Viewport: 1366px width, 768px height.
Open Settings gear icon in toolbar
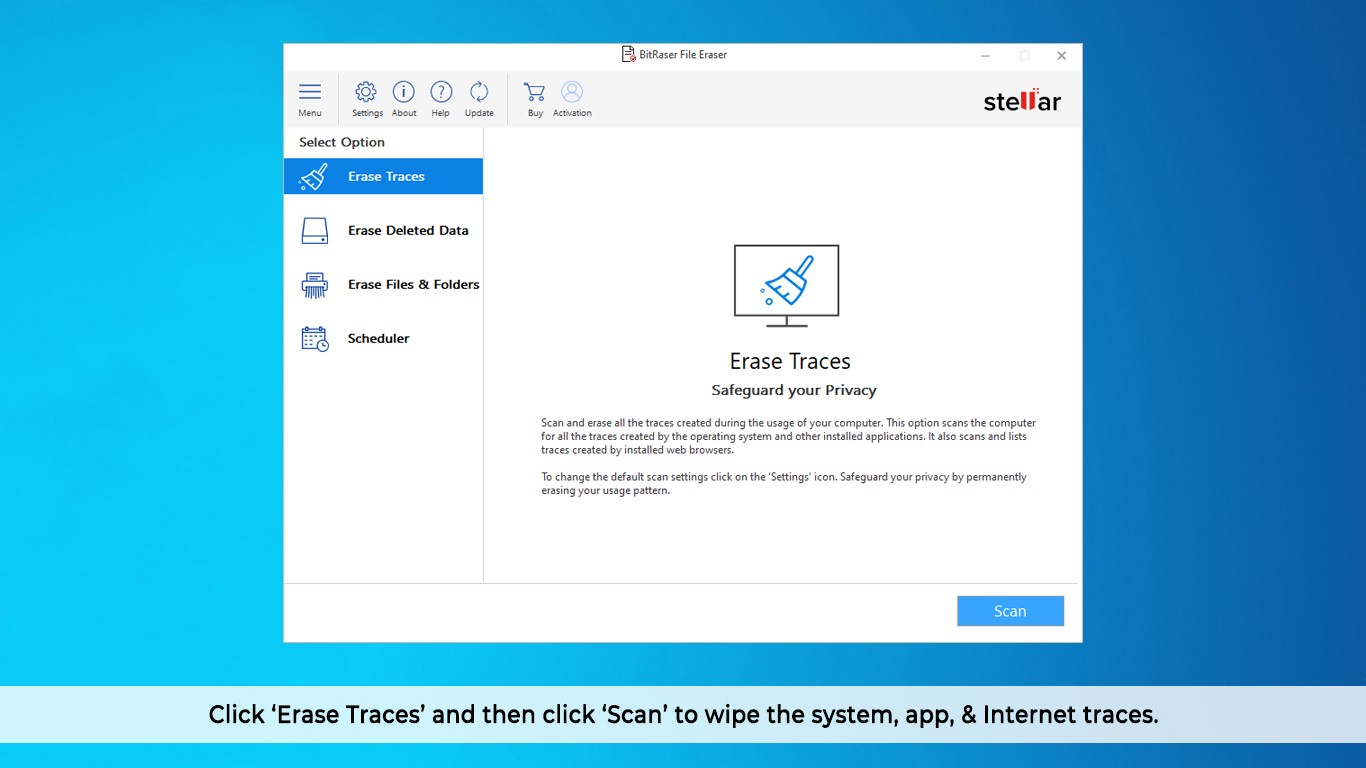pos(366,92)
